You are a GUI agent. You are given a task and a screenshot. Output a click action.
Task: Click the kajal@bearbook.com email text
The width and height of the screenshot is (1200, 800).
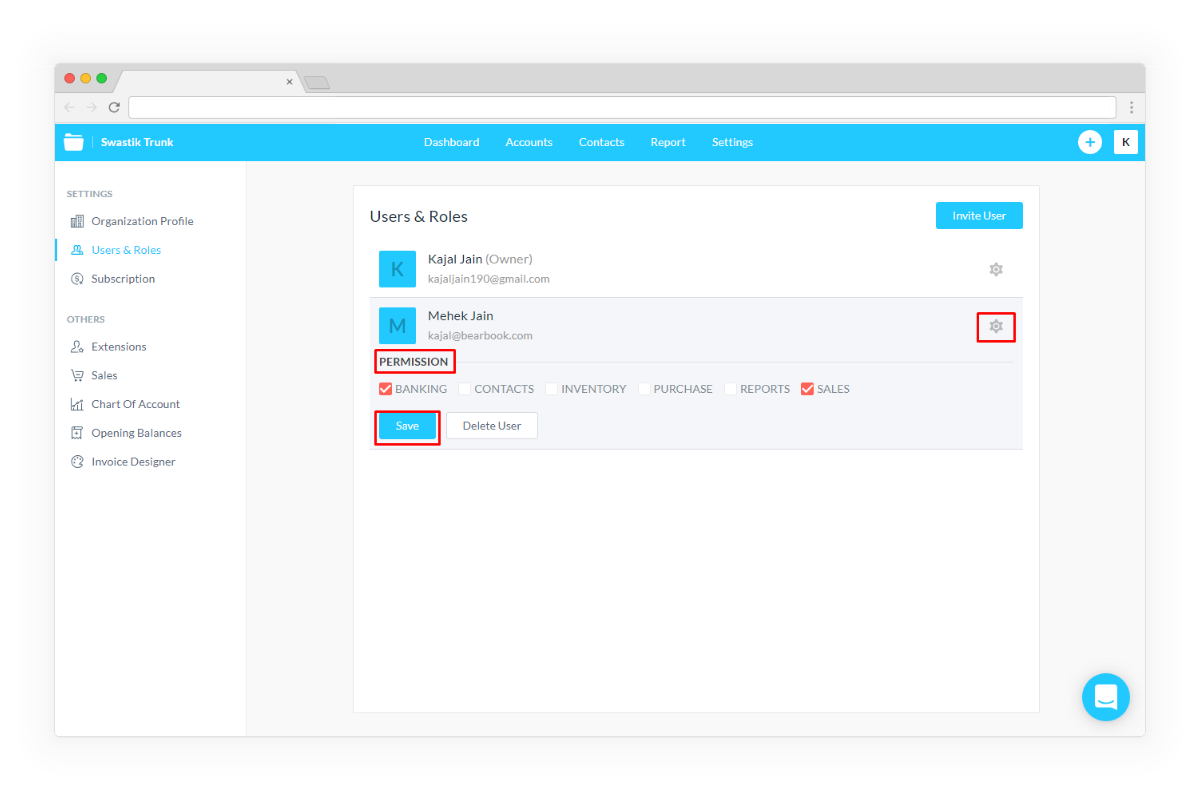480,336
